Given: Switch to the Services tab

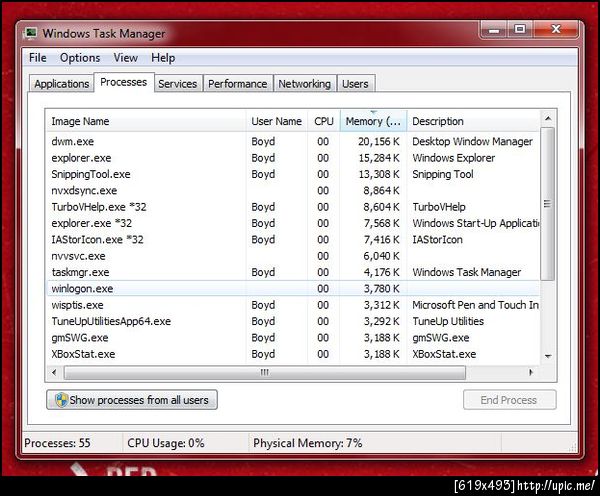Looking at the screenshot, I should [x=178, y=83].
